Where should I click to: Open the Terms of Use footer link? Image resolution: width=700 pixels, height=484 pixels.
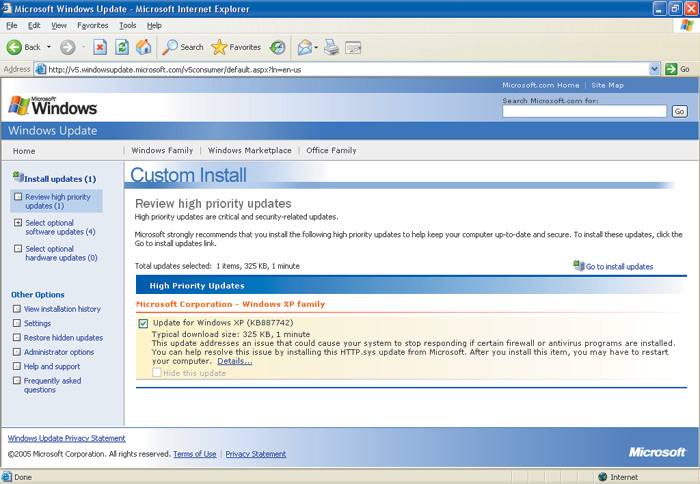pyautogui.click(x=195, y=454)
